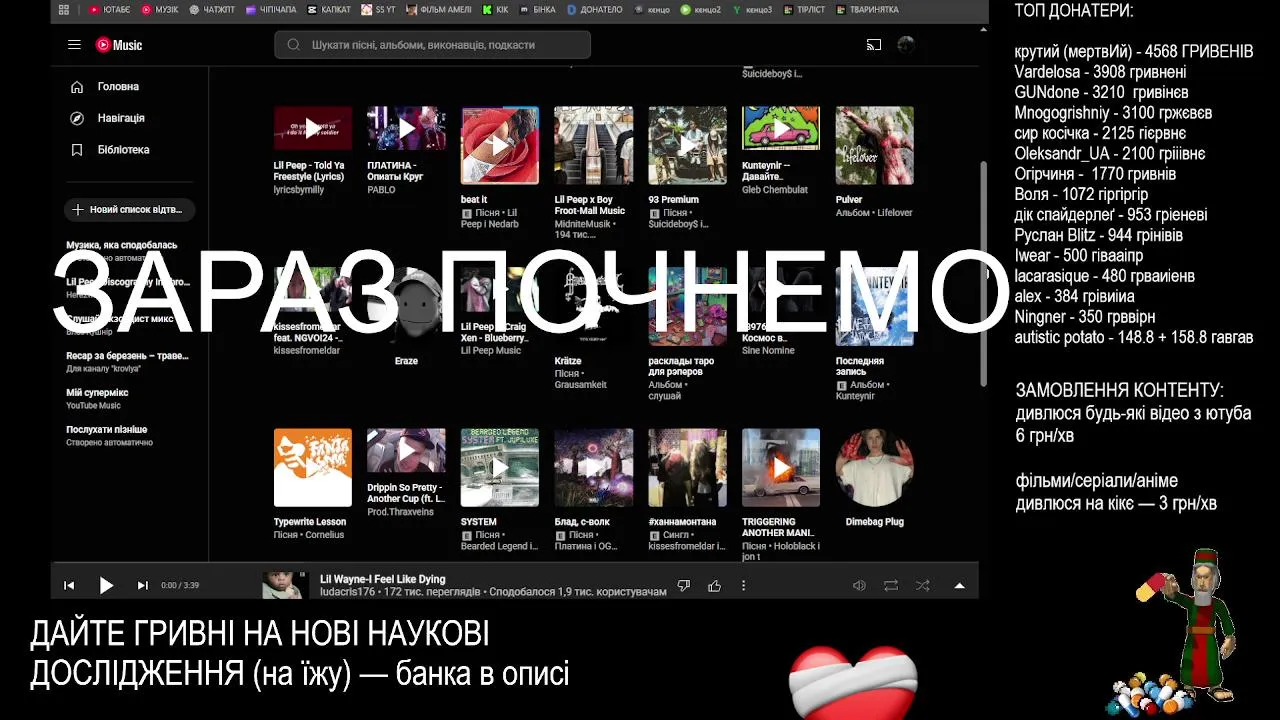Viewport: 1280px width, 720px height.
Task: Play Lil Peep x Boy Froot-Mall Music thumbnail
Action: pos(594,145)
